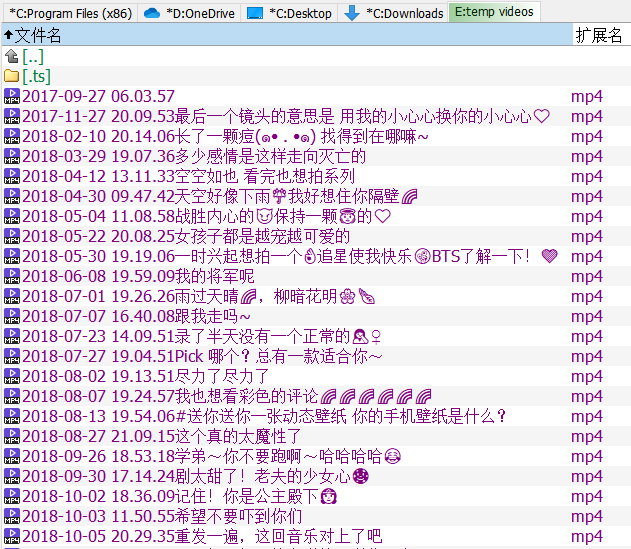Click the MP4 icon of 2017-09-27 06.03.57
The image size is (631, 549).
pos(12,97)
